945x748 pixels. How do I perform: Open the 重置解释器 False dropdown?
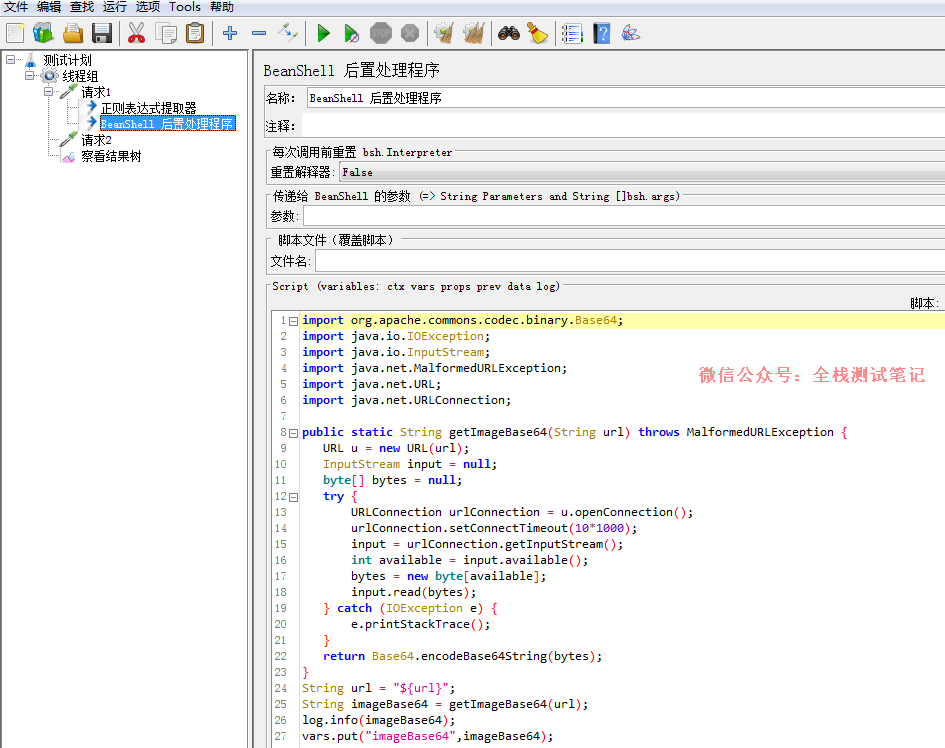(x=642, y=172)
